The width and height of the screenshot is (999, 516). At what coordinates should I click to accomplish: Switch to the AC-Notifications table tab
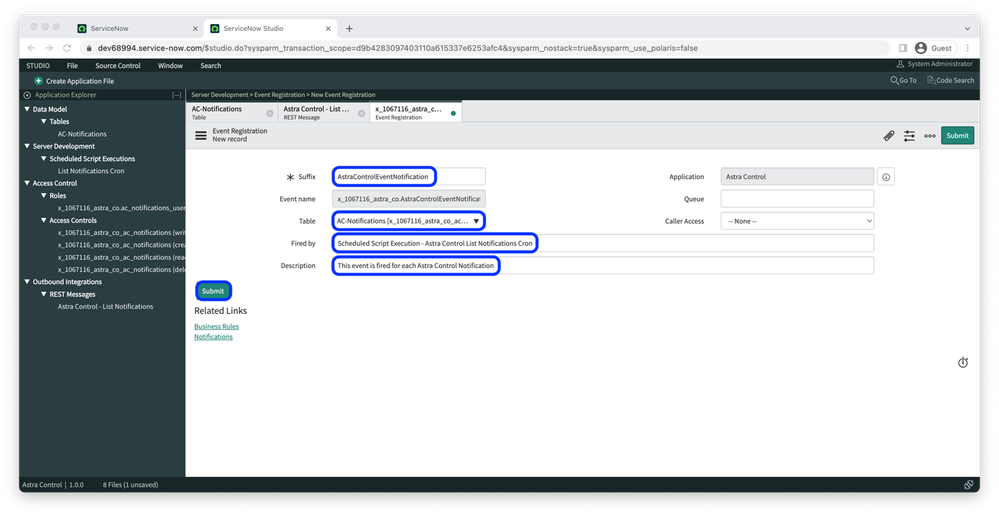tap(228, 112)
